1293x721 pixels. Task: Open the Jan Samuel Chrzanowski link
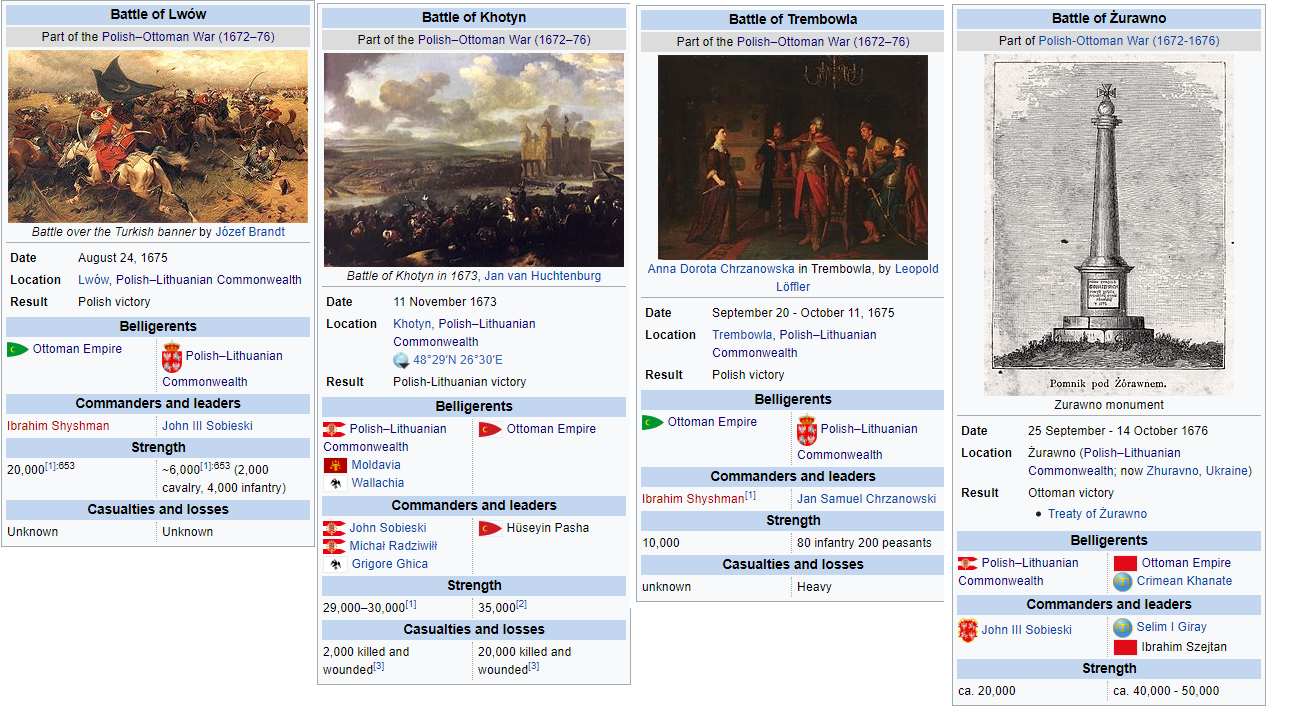(x=866, y=499)
